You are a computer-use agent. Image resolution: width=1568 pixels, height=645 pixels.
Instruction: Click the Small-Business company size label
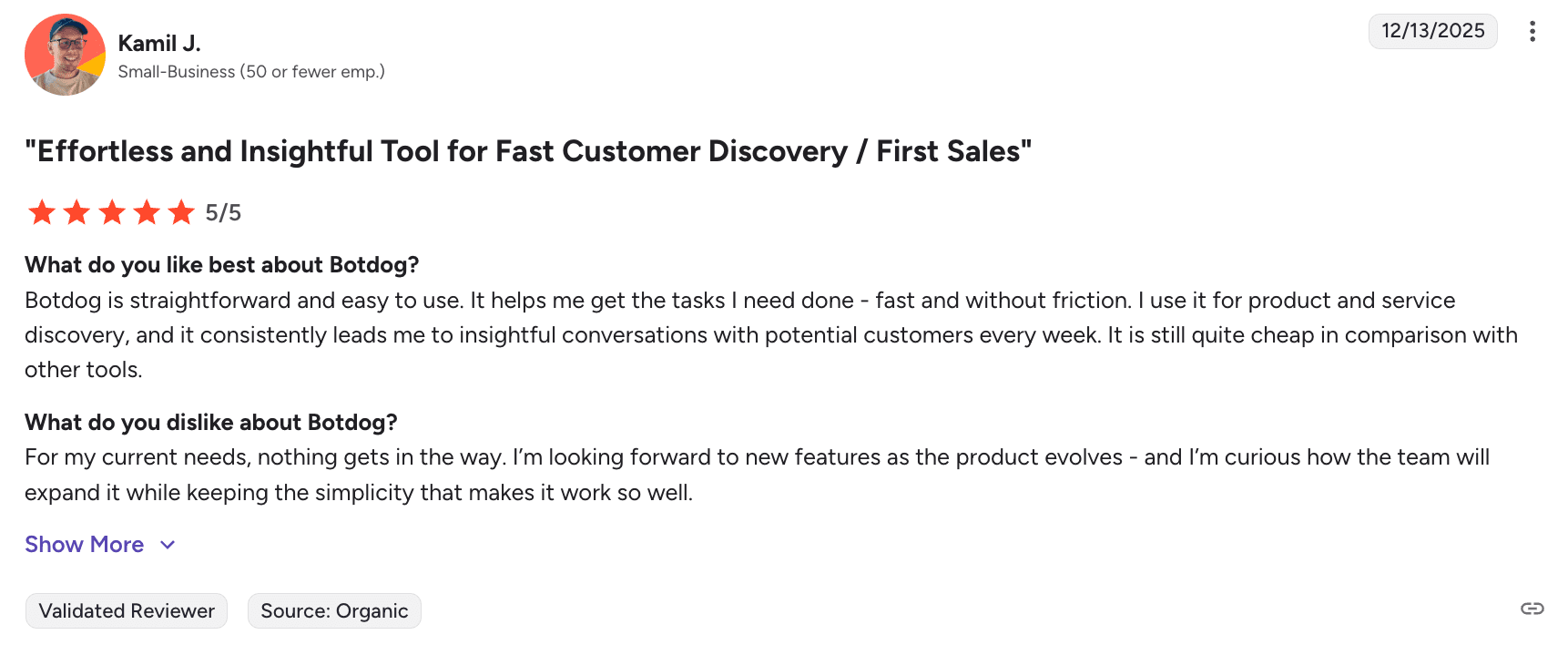tap(251, 72)
